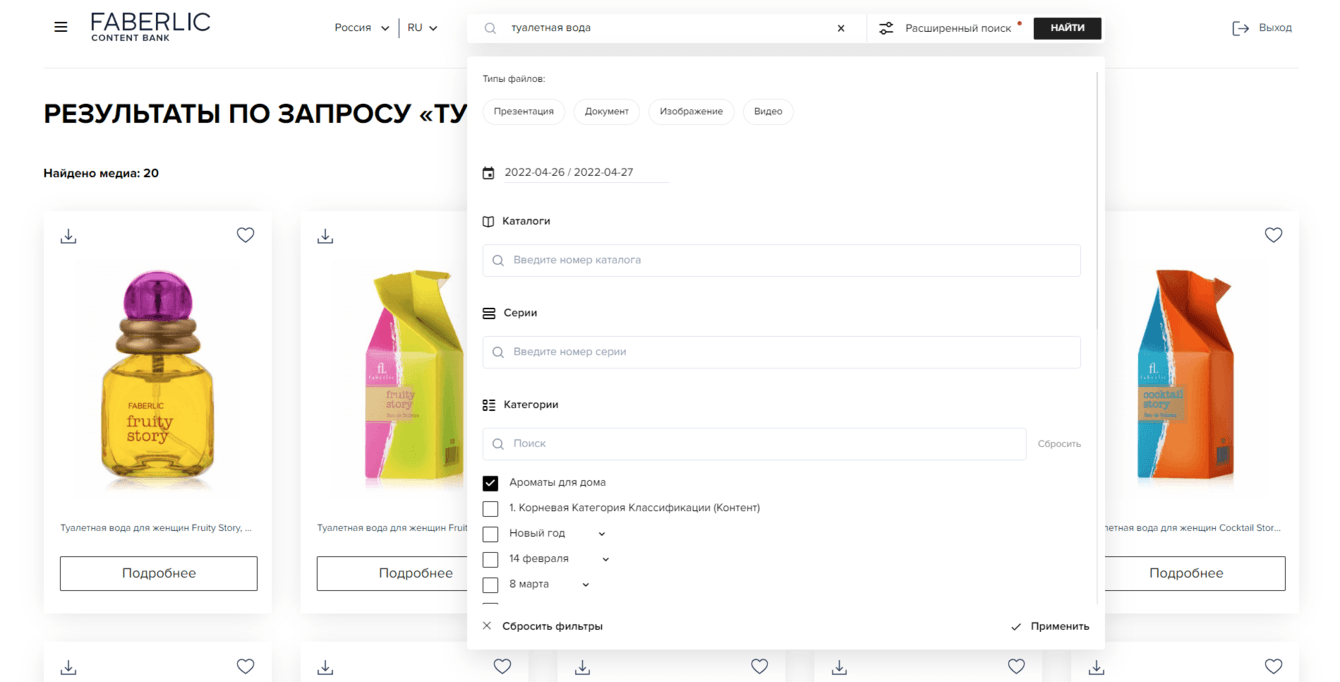Click the magnifier icon in the catalog number field

tap(498, 260)
